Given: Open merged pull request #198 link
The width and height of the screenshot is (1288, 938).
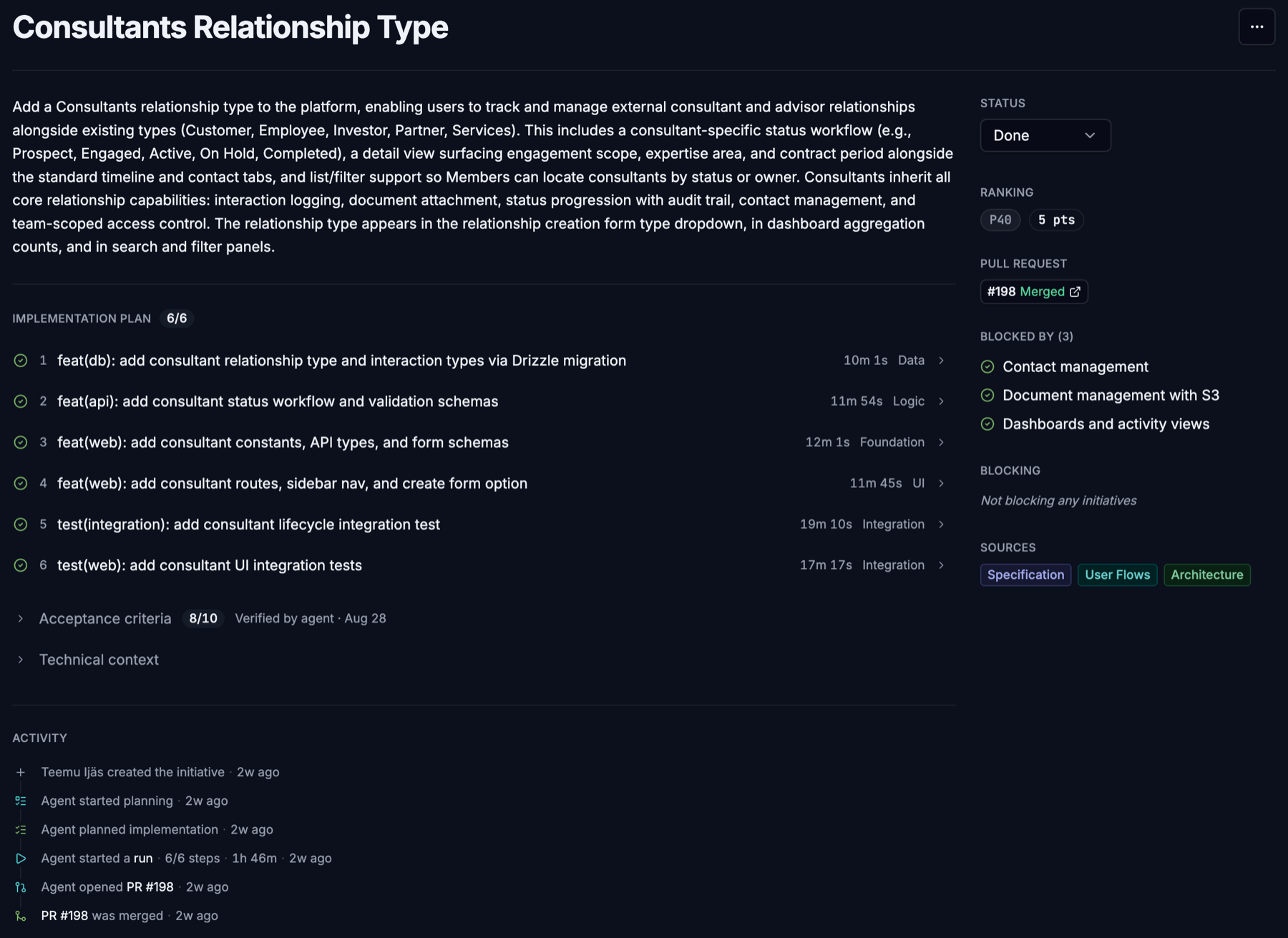Looking at the screenshot, I should pyautogui.click(x=1033, y=291).
